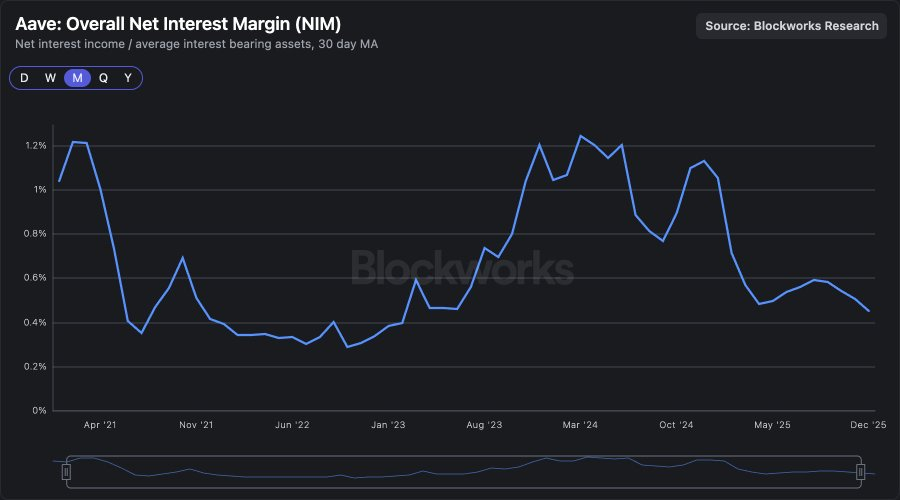This screenshot has height=500, width=900.
Task: Open Source: Blockworks Research link
Action: point(792,26)
